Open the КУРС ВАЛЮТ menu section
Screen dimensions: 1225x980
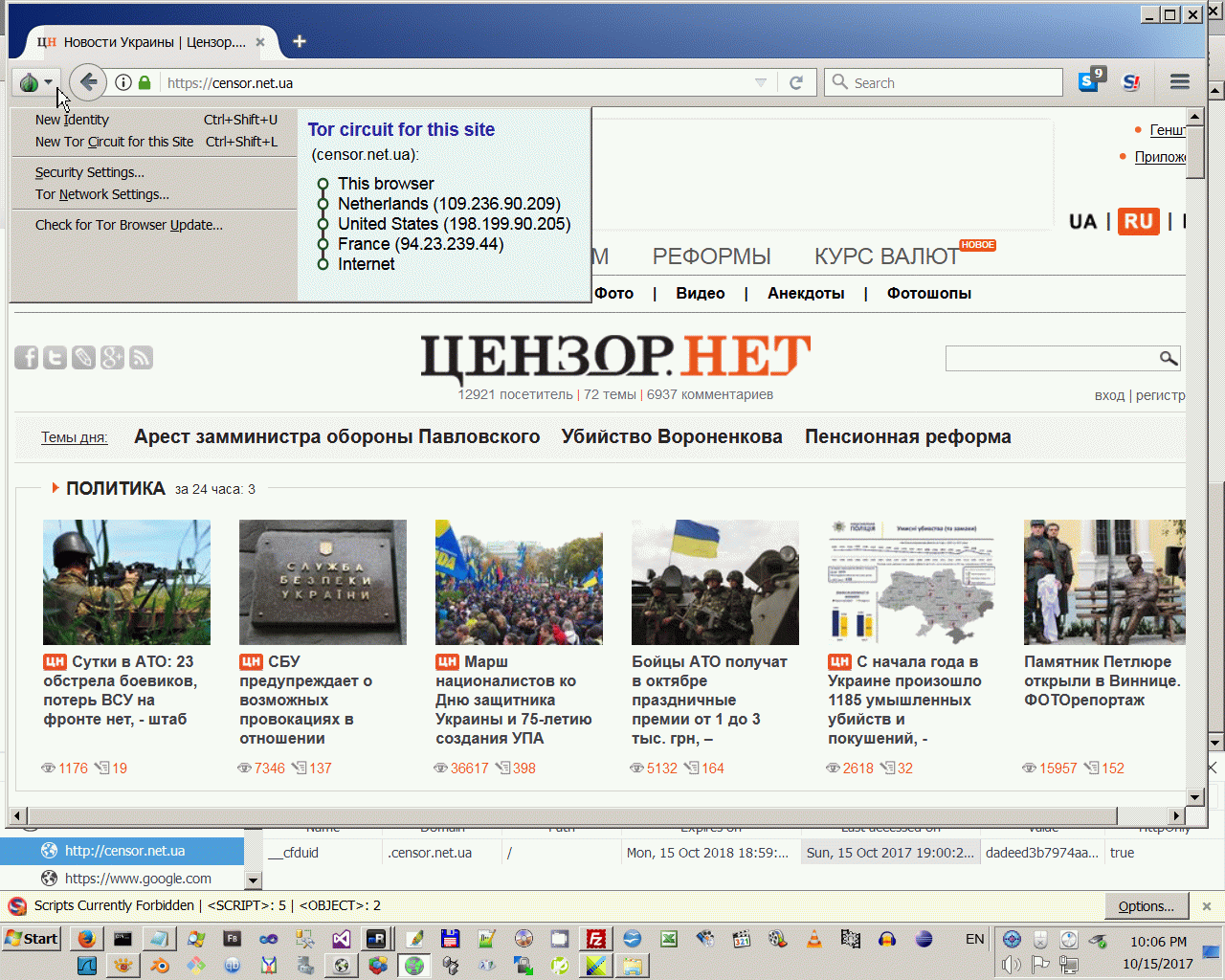(x=886, y=256)
